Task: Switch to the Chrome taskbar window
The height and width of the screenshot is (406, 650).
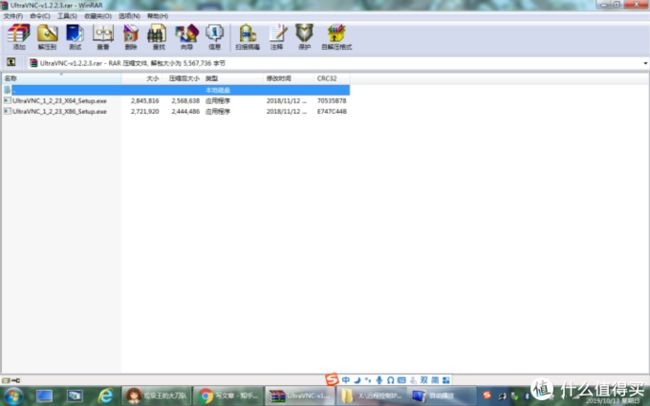Action: pyautogui.click(x=228, y=396)
